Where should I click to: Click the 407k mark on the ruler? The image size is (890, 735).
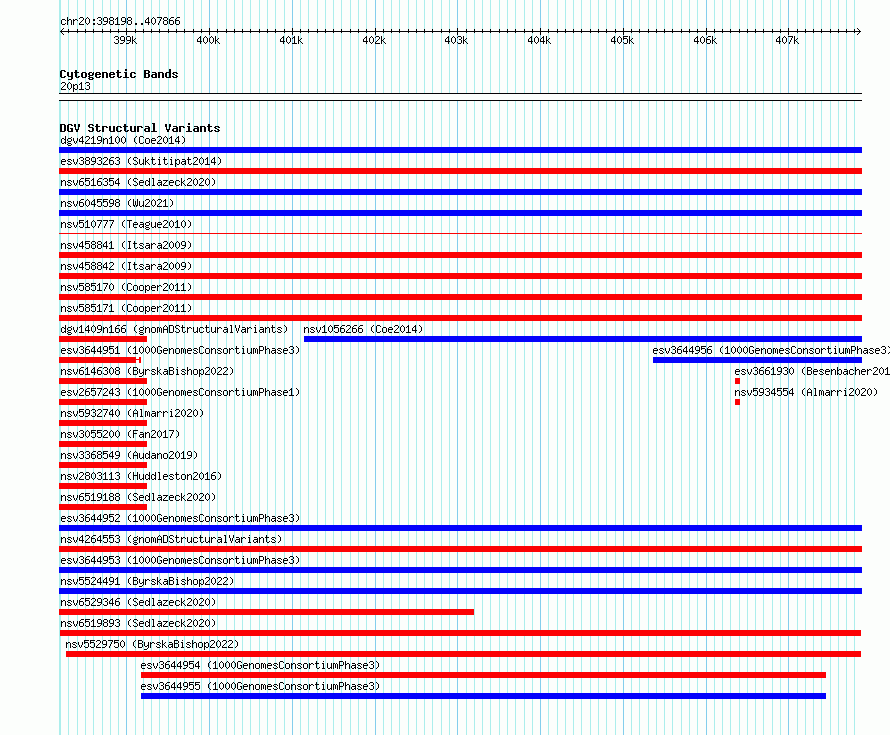(787, 40)
